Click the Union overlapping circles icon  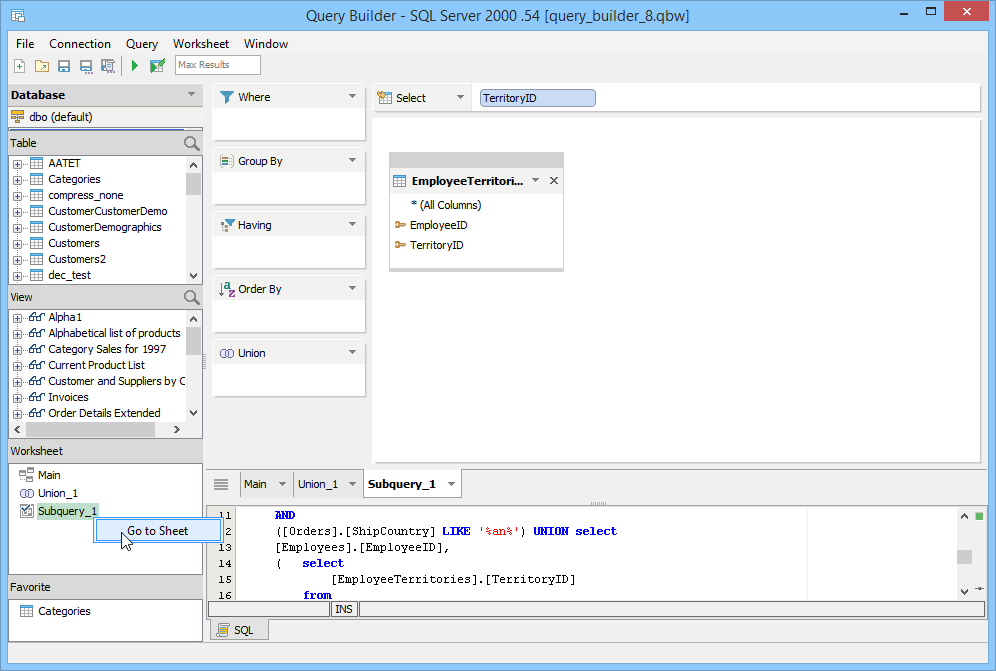pyautogui.click(x=227, y=353)
